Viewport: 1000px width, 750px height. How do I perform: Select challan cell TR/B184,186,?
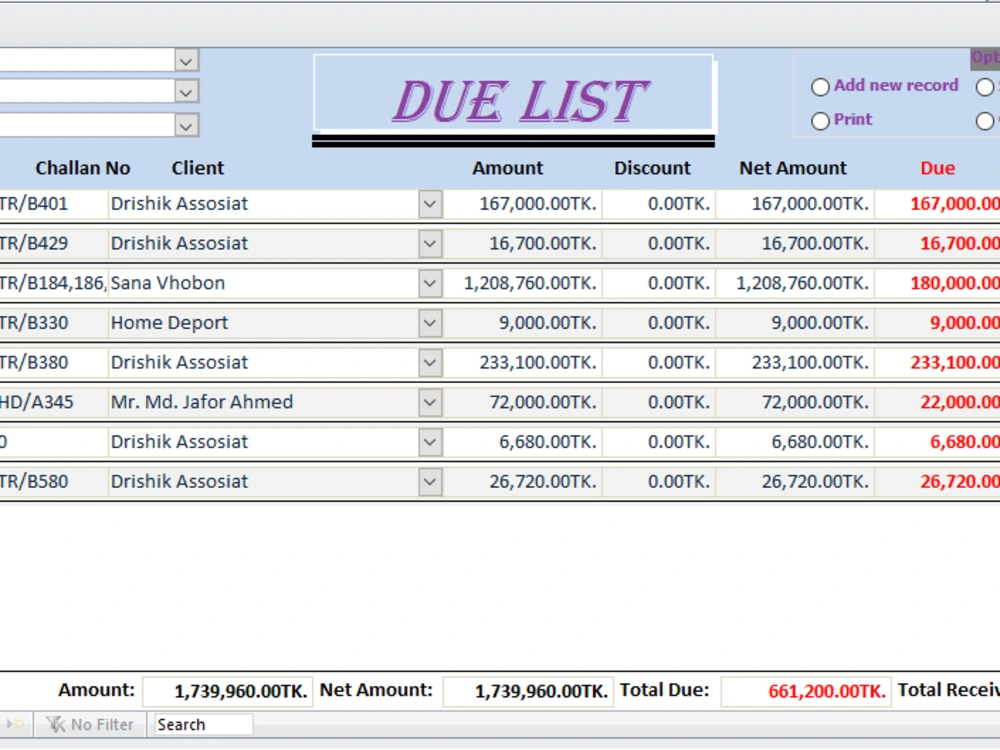pyautogui.click(x=53, y=283)
